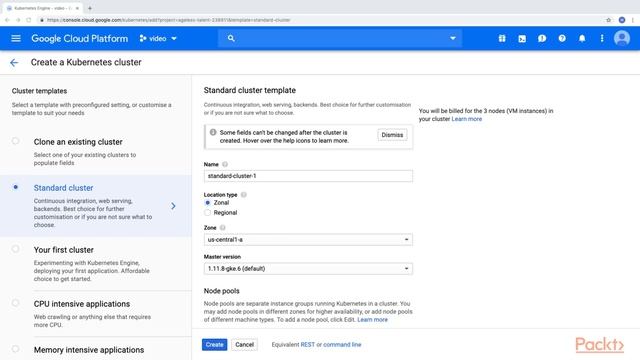Viewport: 640px width, 360px height.
Task: Click the browser three-dot menu
Action: pos(633,20)
